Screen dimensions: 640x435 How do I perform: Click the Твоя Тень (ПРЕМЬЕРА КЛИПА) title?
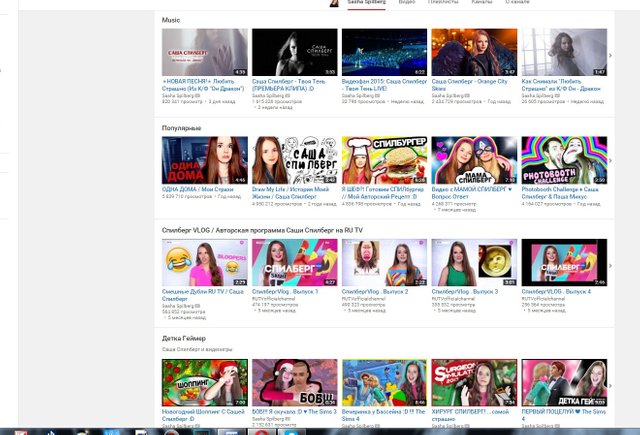click(289, 85)
